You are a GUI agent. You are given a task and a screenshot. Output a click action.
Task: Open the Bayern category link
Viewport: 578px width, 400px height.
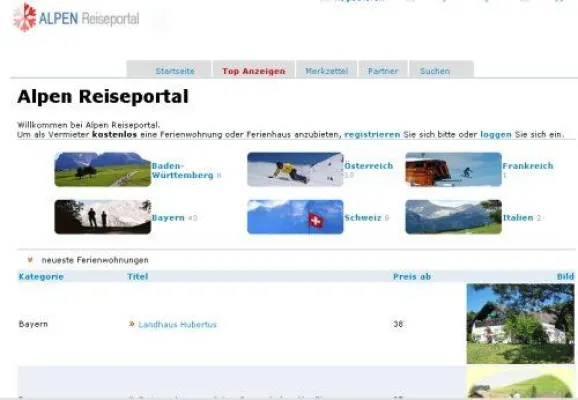(168, 218)
